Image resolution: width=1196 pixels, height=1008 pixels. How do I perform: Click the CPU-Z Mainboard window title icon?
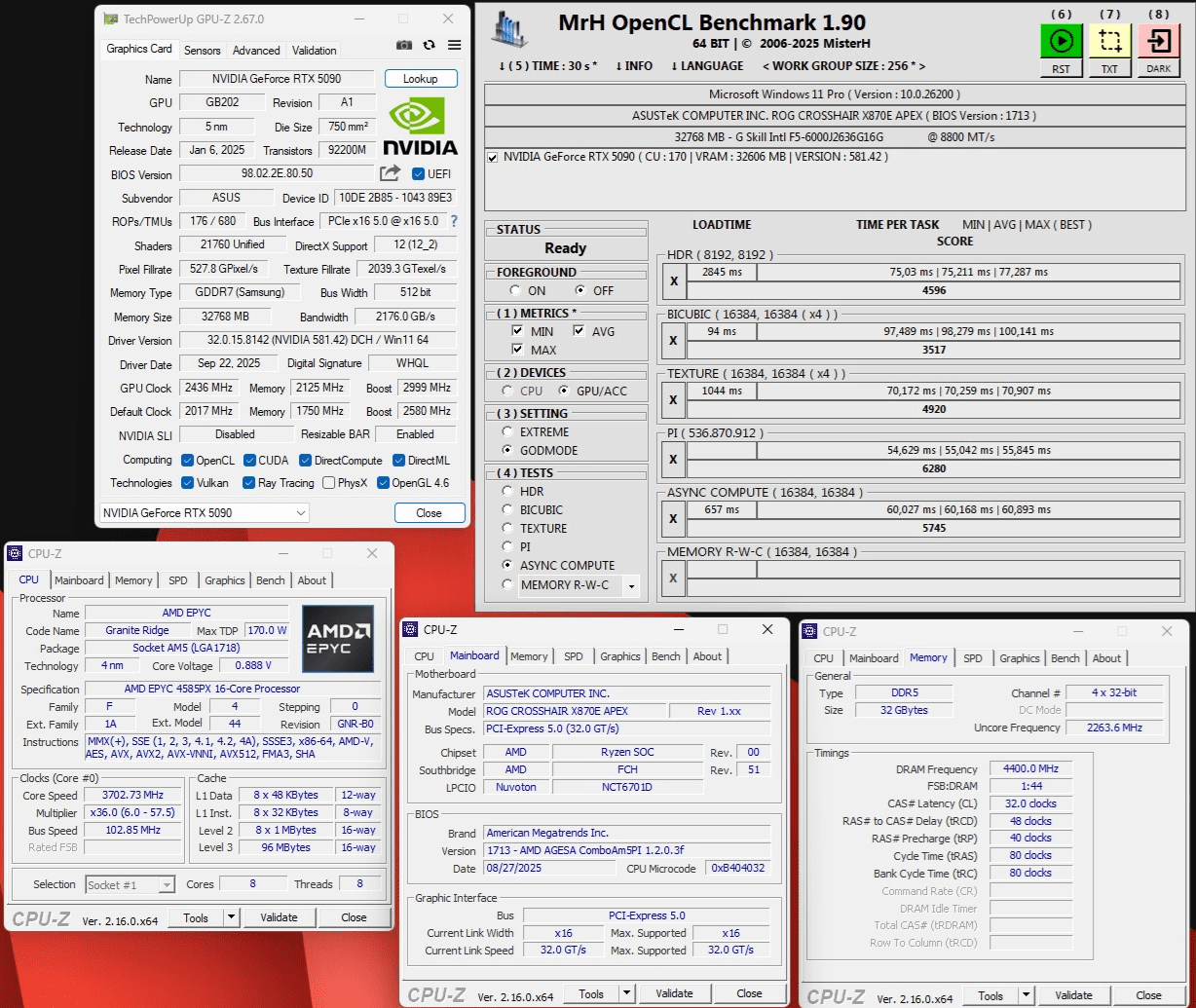pos(410,629)
